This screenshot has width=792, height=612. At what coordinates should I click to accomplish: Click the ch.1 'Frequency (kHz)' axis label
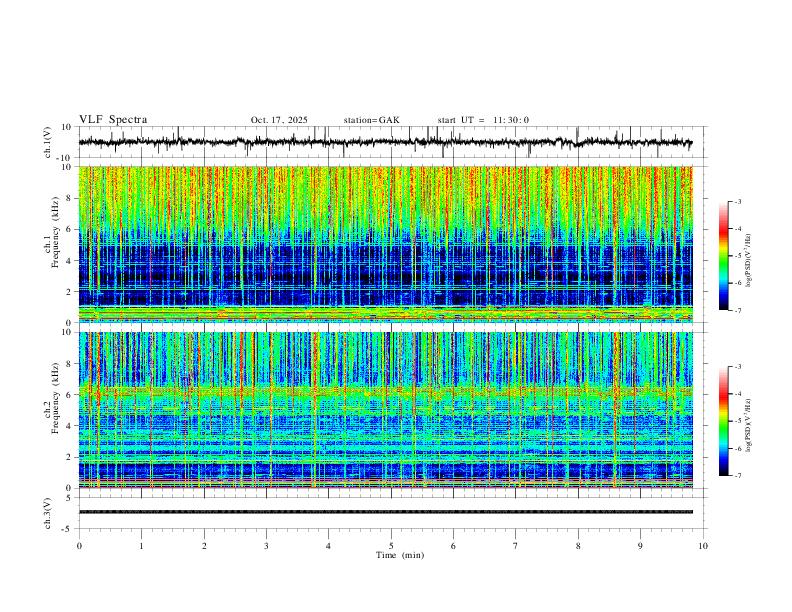[x=56, y=233]
